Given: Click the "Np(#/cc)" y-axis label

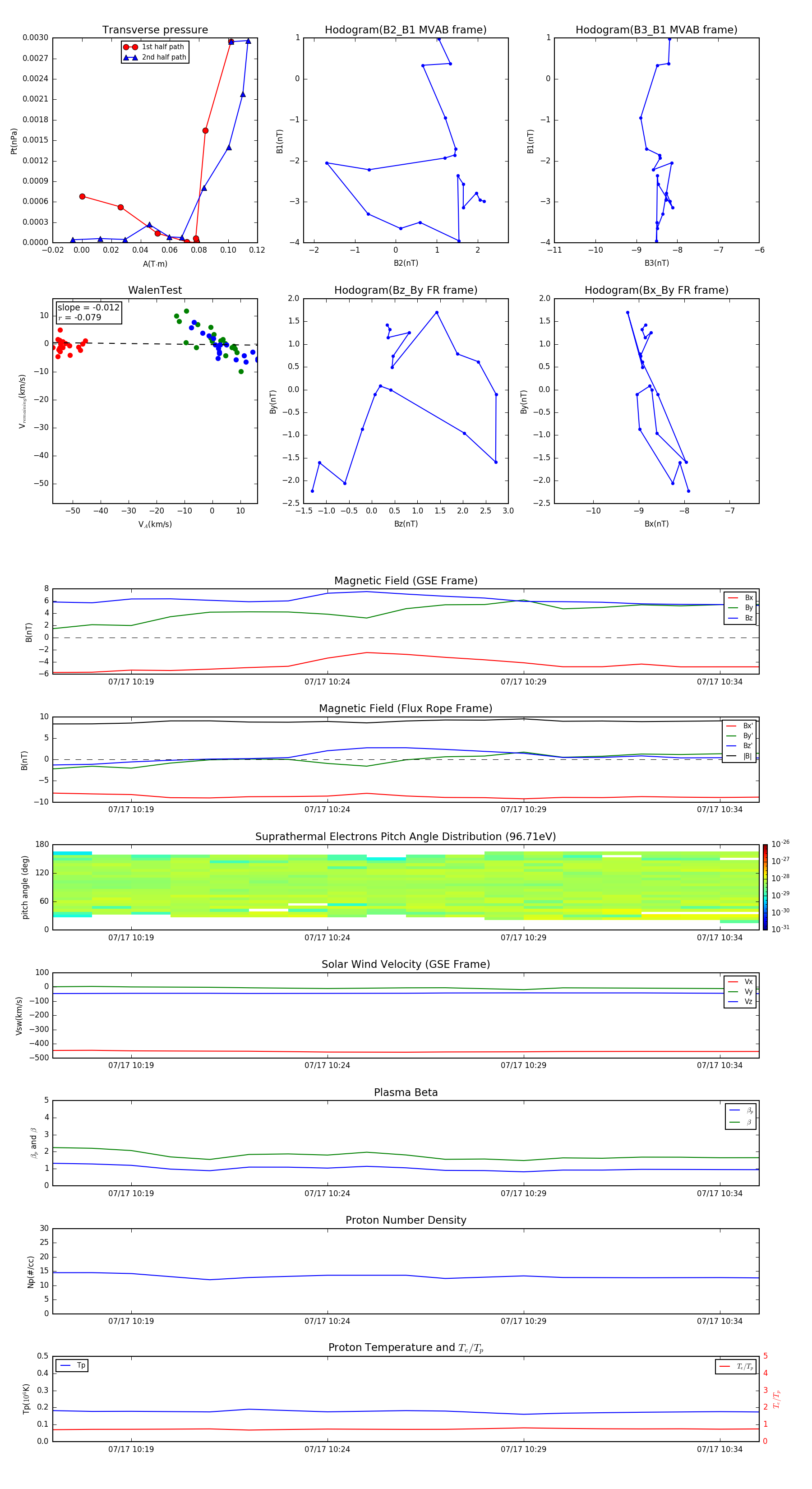Looking at the screenshot, I should point(31,1272).
